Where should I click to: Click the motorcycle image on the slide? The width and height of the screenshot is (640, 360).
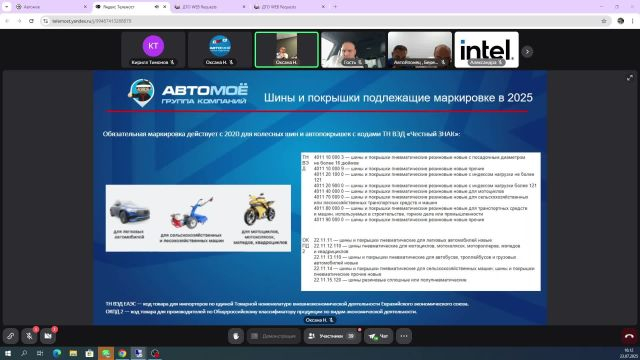pos(260,210)
